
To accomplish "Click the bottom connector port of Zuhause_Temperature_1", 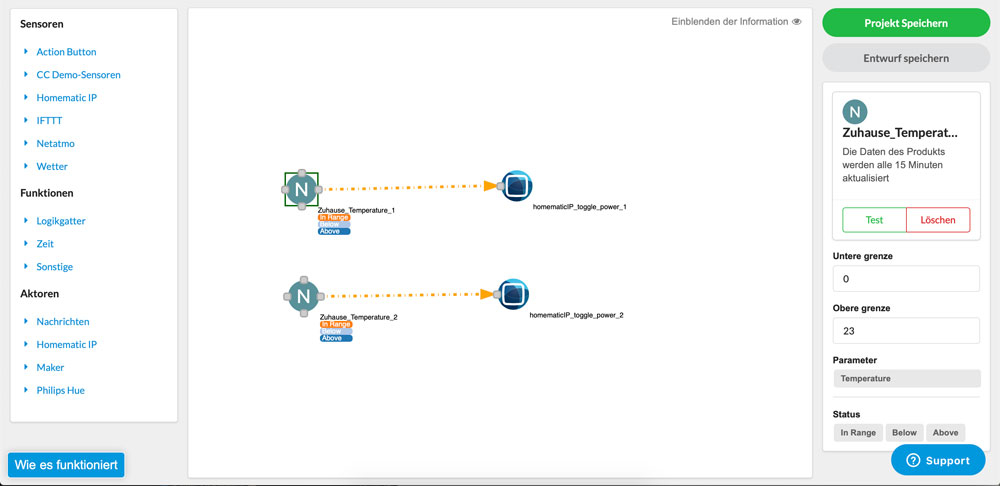I will point(302,205).
